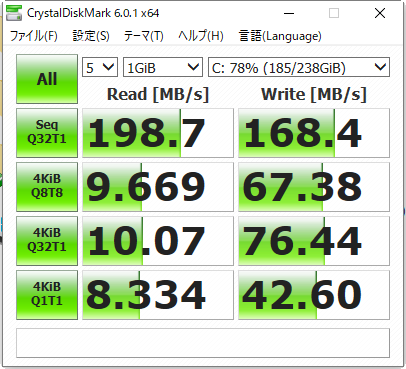Expand the C: 78% drive selection dropdown
The width and height of the screenshot is (406, 369).
coord(299,68)
